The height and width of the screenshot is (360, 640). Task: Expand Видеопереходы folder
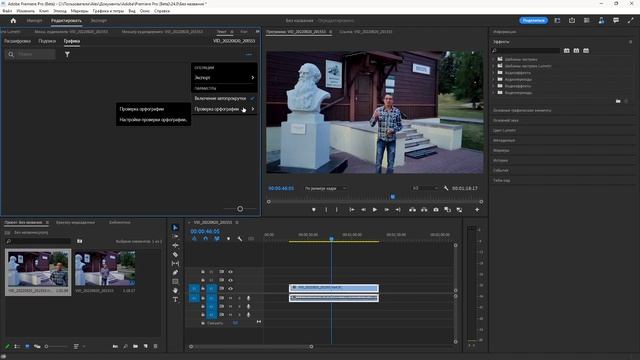point(493,93)
